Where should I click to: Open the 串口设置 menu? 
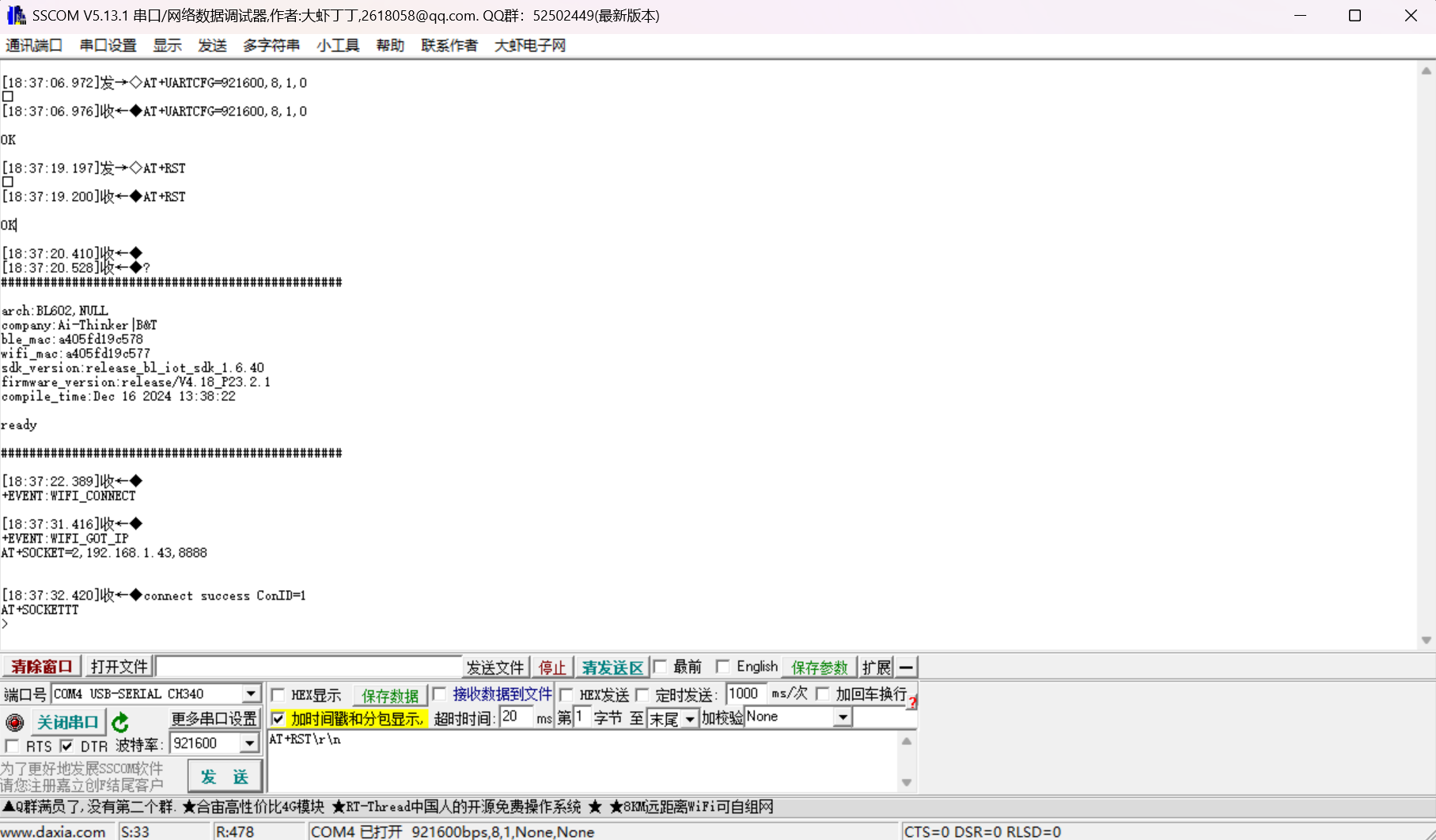[x=108, y=46]
